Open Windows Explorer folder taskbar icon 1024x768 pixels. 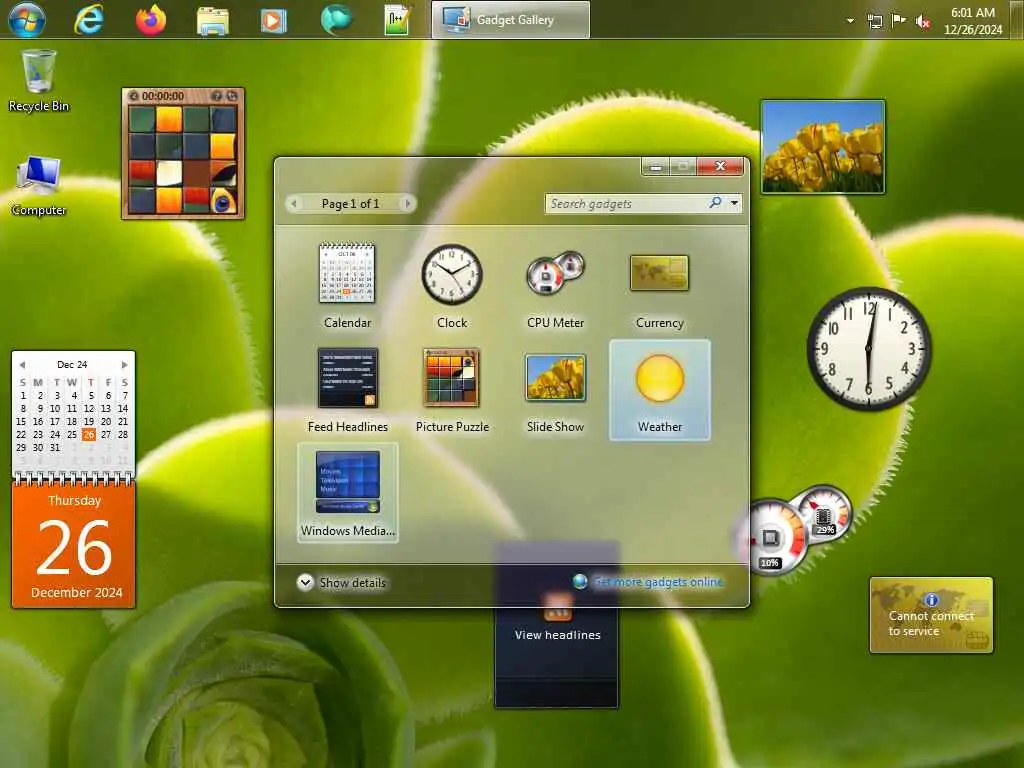(213, 20)
